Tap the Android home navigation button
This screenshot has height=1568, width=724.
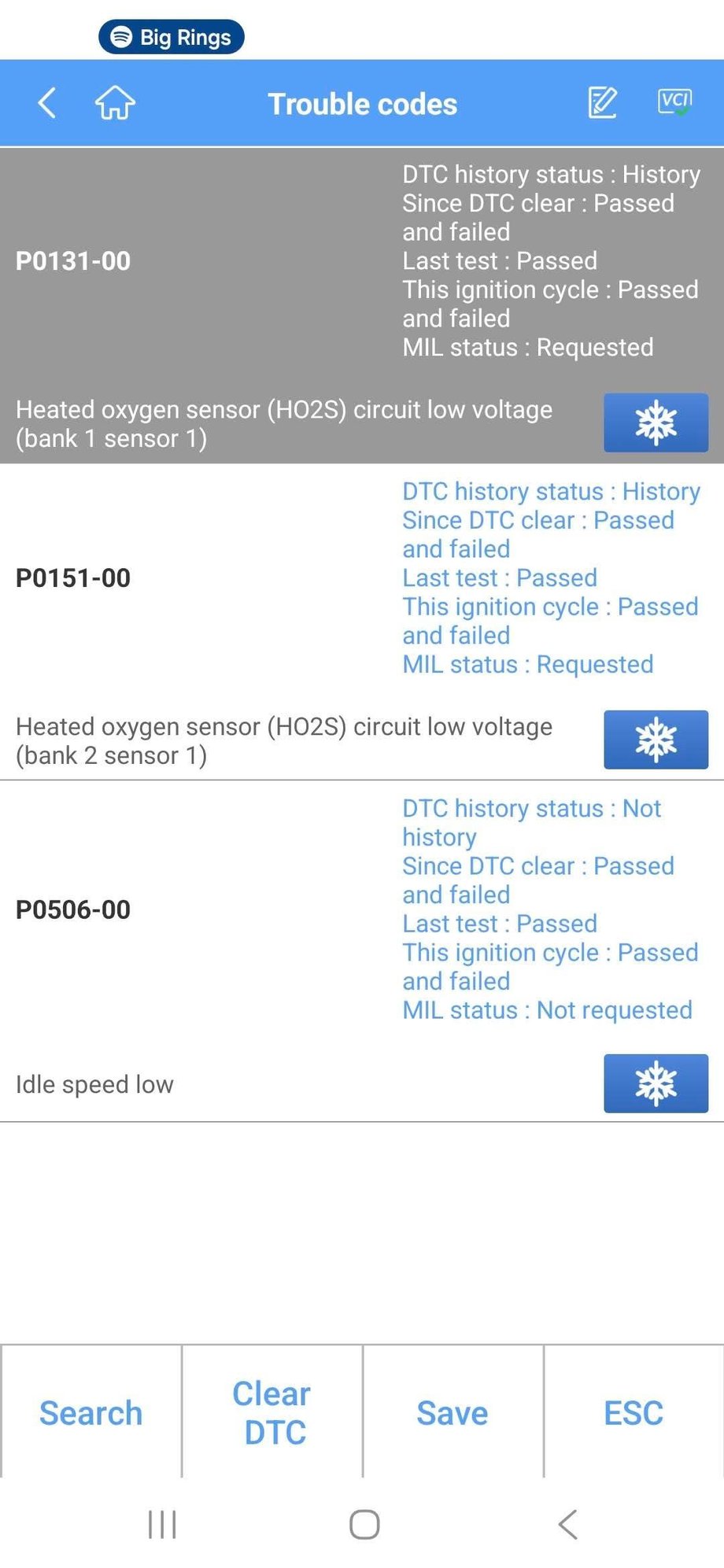pos(364,1524)
